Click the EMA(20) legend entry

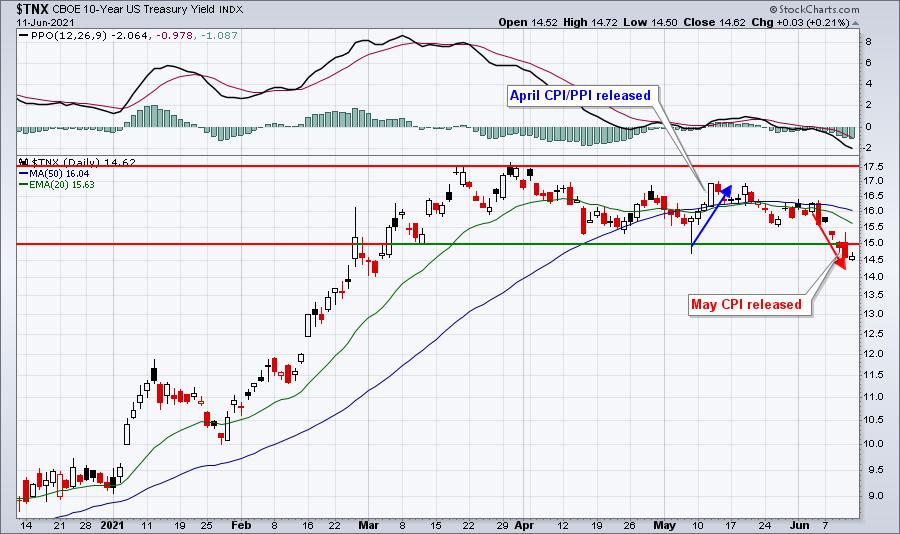(x=56, y=184)
